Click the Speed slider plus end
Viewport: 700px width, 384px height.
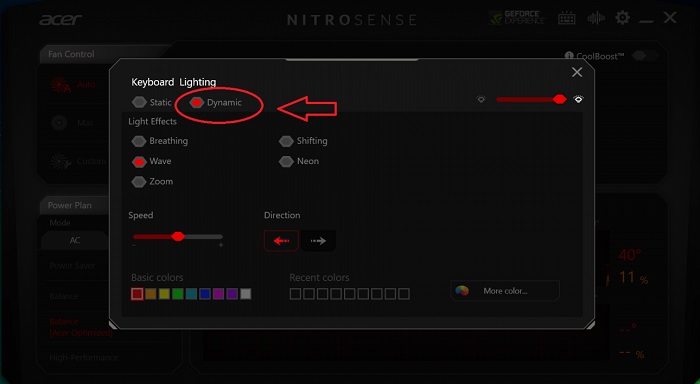(x=221, y=245)
